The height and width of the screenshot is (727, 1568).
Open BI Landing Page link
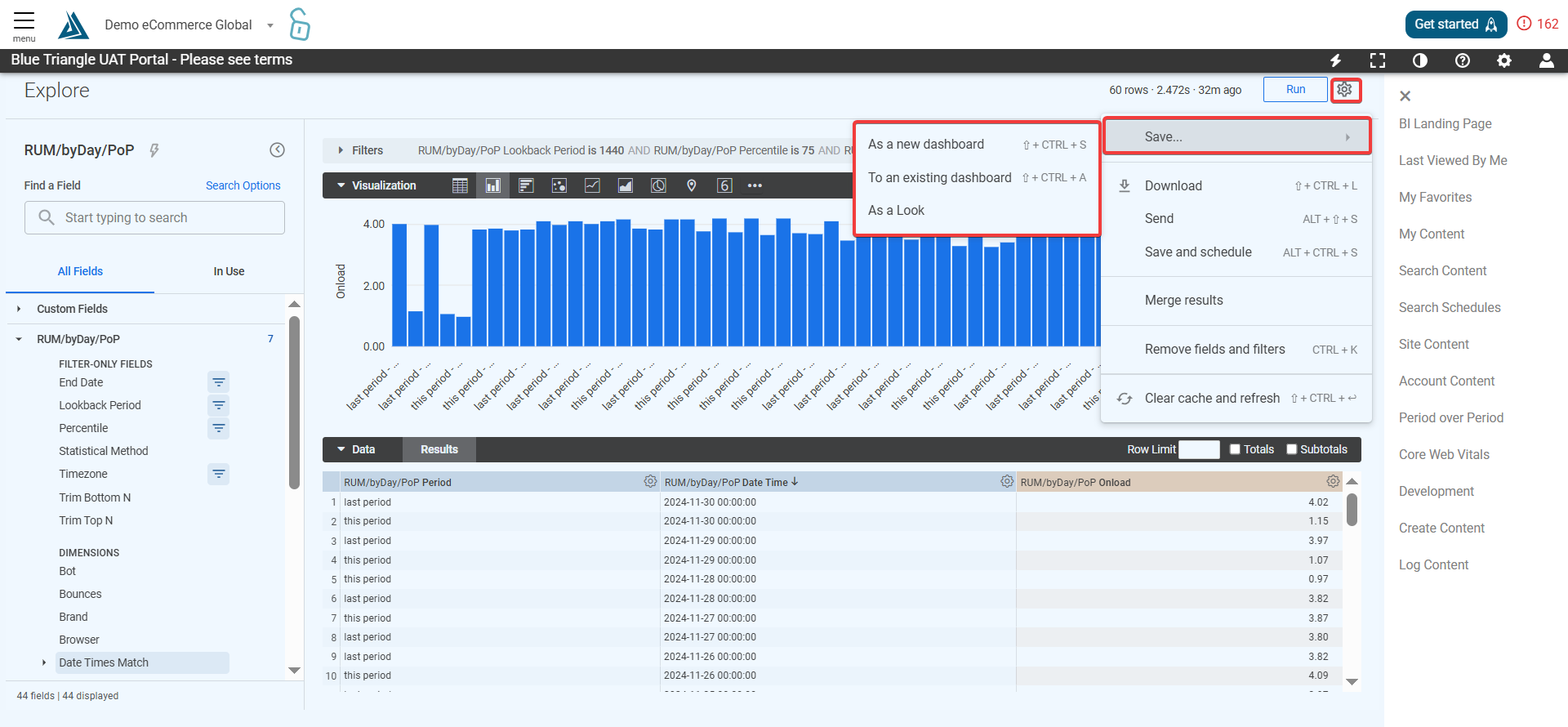click(1445, 123)
